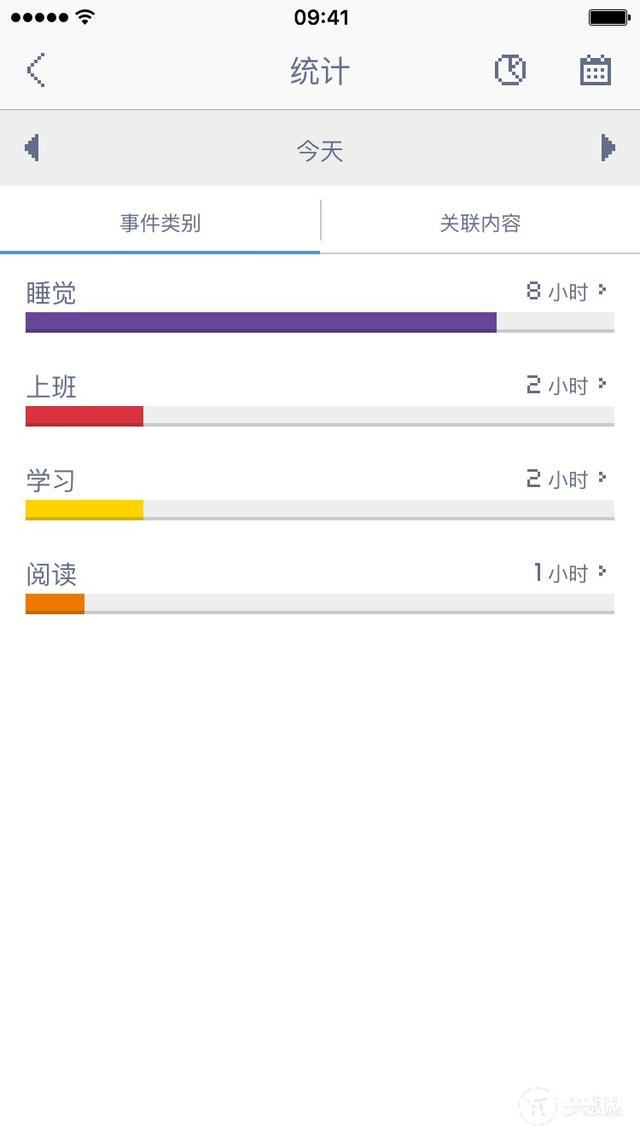Tap the 统计 page title
The height and width of the screenshot is (1138, 640).
tap(320, 71)
